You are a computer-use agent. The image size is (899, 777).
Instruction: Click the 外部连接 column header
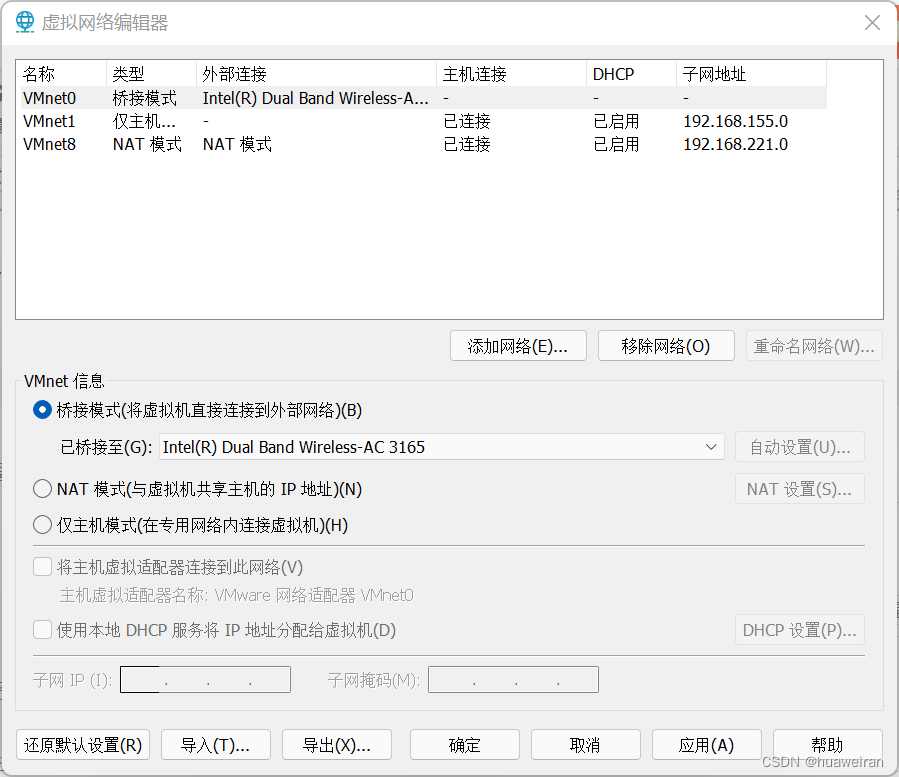(x=317, y=74)
